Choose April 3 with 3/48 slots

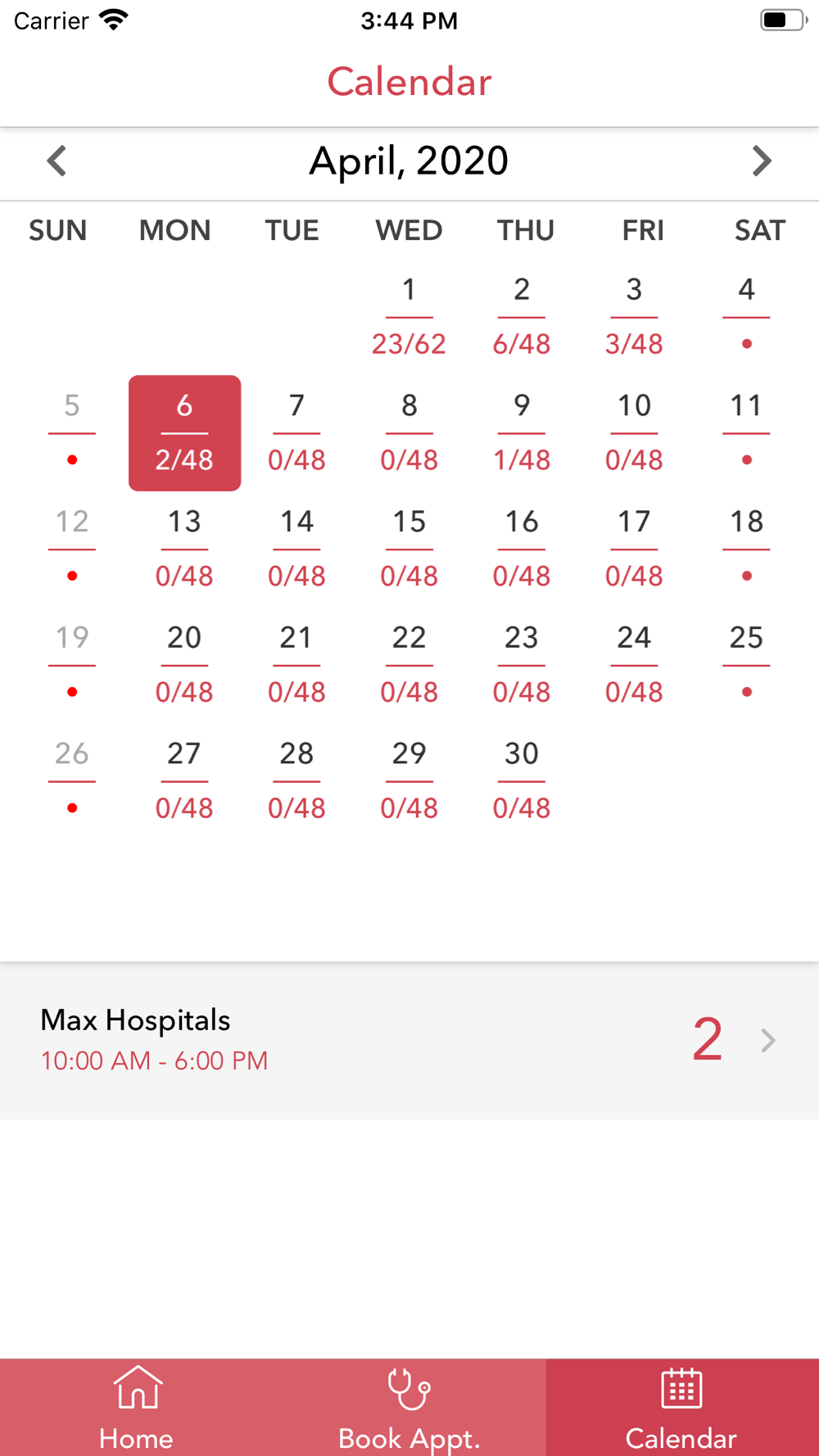point(634,317)
